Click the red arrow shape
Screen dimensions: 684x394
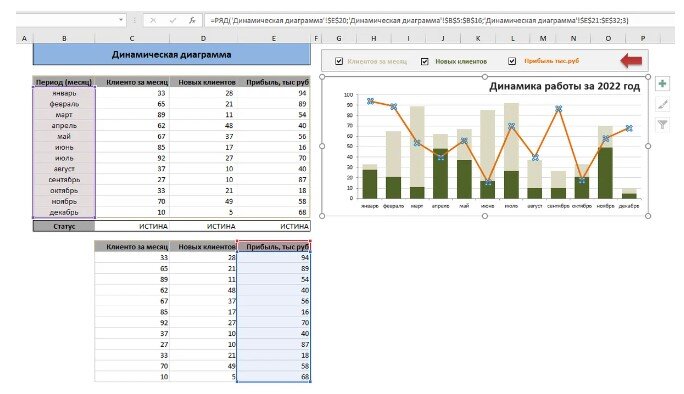631,61
